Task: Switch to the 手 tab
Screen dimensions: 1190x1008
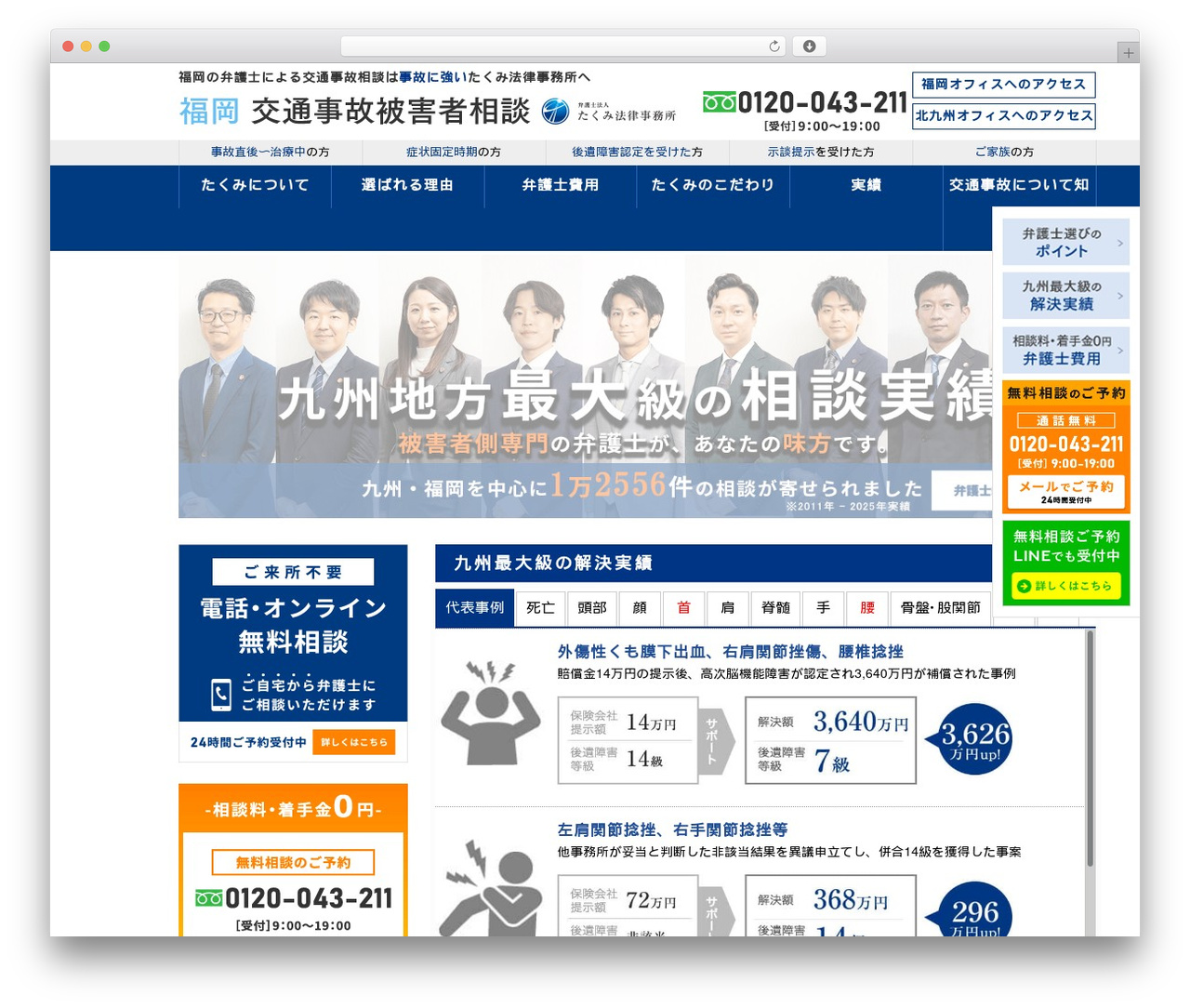Action: point(824,608)
